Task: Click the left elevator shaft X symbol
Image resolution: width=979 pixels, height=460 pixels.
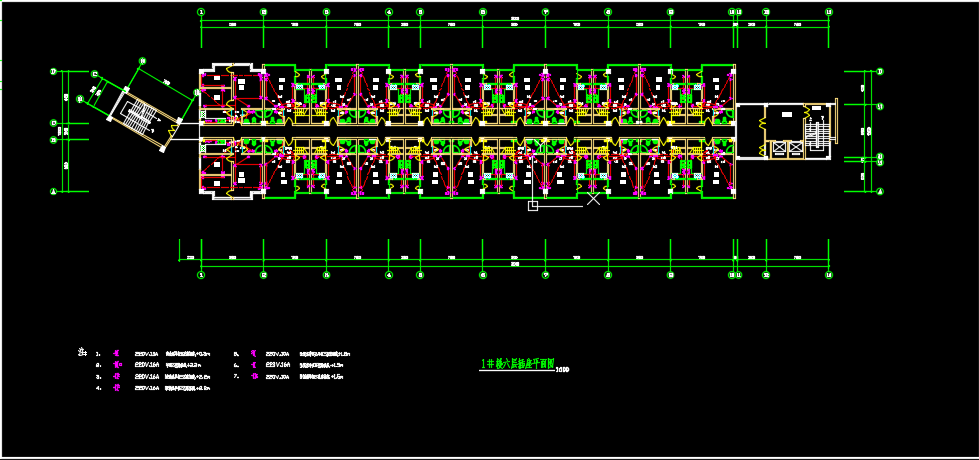Action: point(780,148)
